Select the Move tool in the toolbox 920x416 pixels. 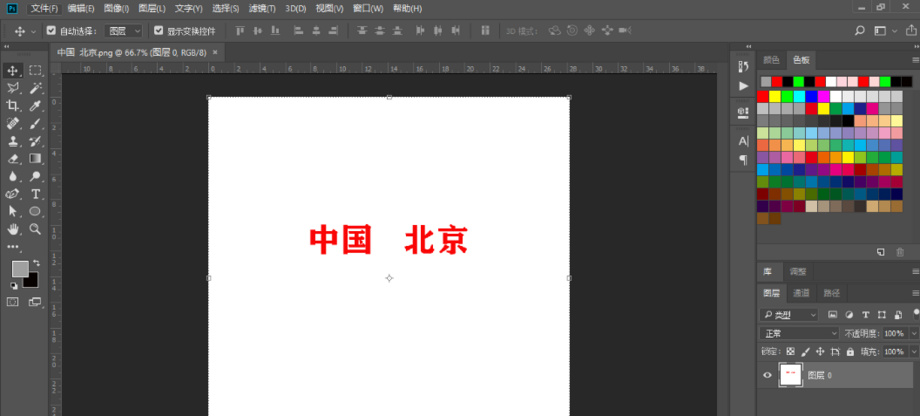[x=13, y=70]
